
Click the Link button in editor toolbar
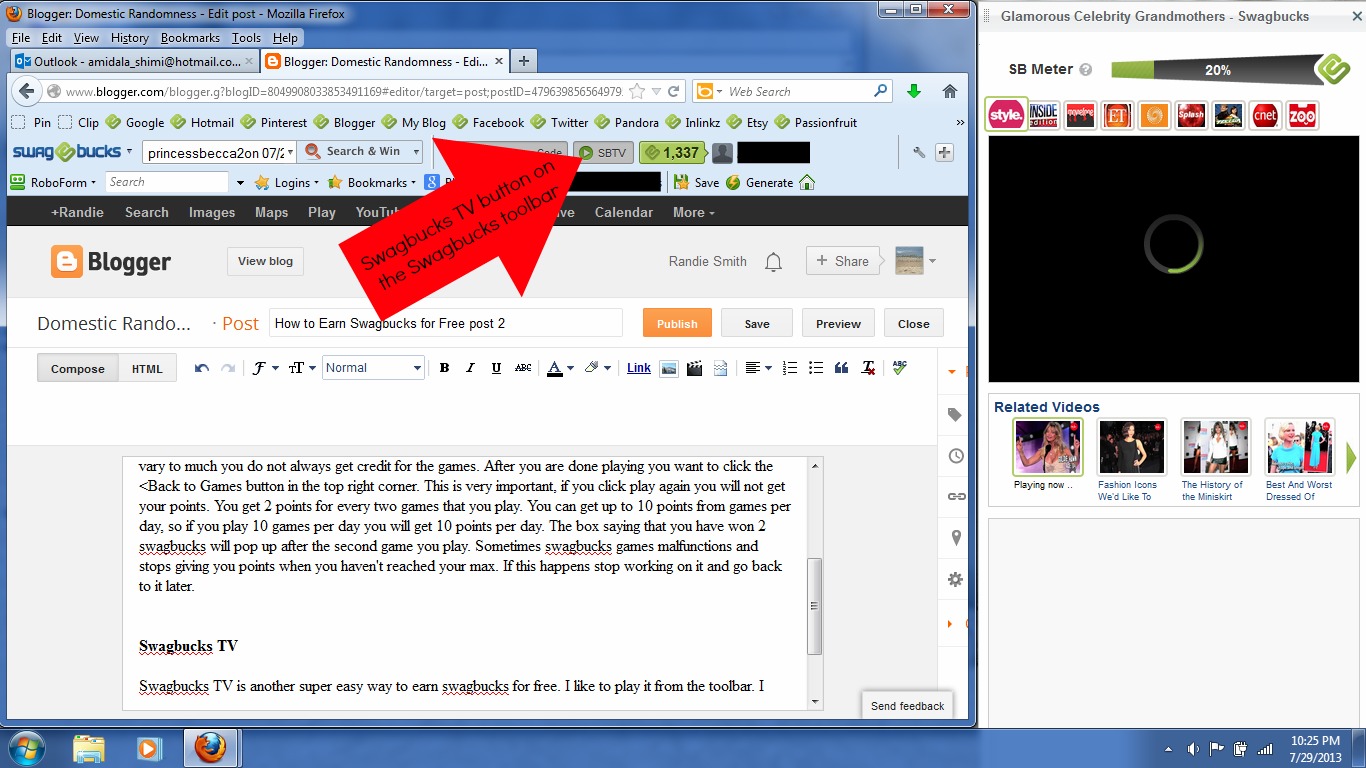click(x=639, y=368)
